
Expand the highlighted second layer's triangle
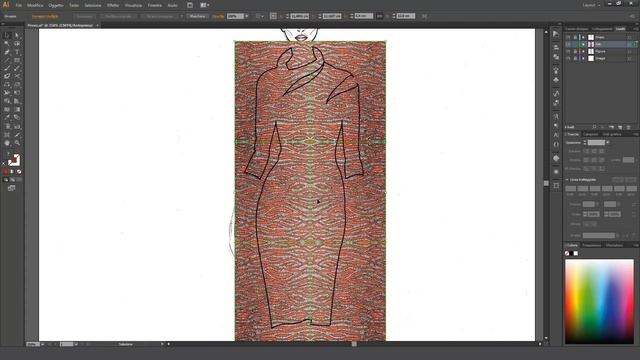tap(583, 44)
